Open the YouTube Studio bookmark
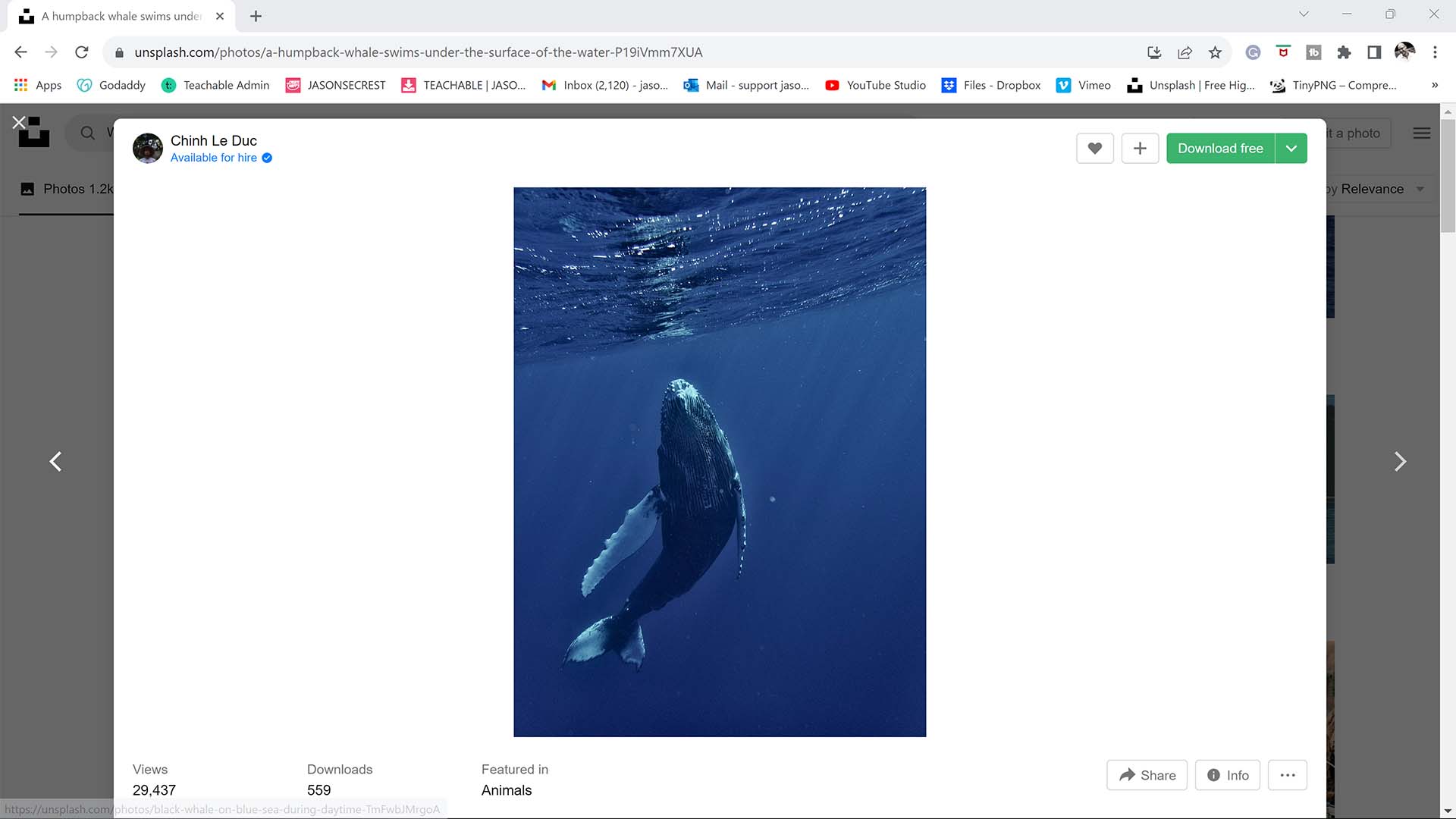 [875, 85]
